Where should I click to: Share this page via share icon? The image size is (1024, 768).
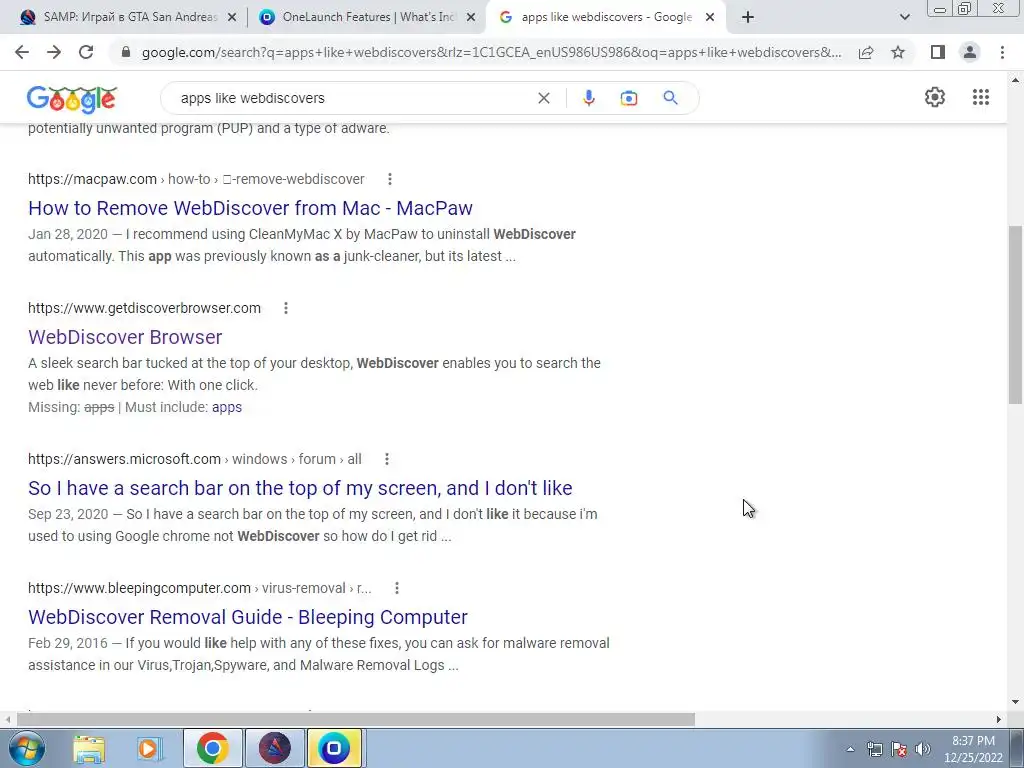point(866,52)
